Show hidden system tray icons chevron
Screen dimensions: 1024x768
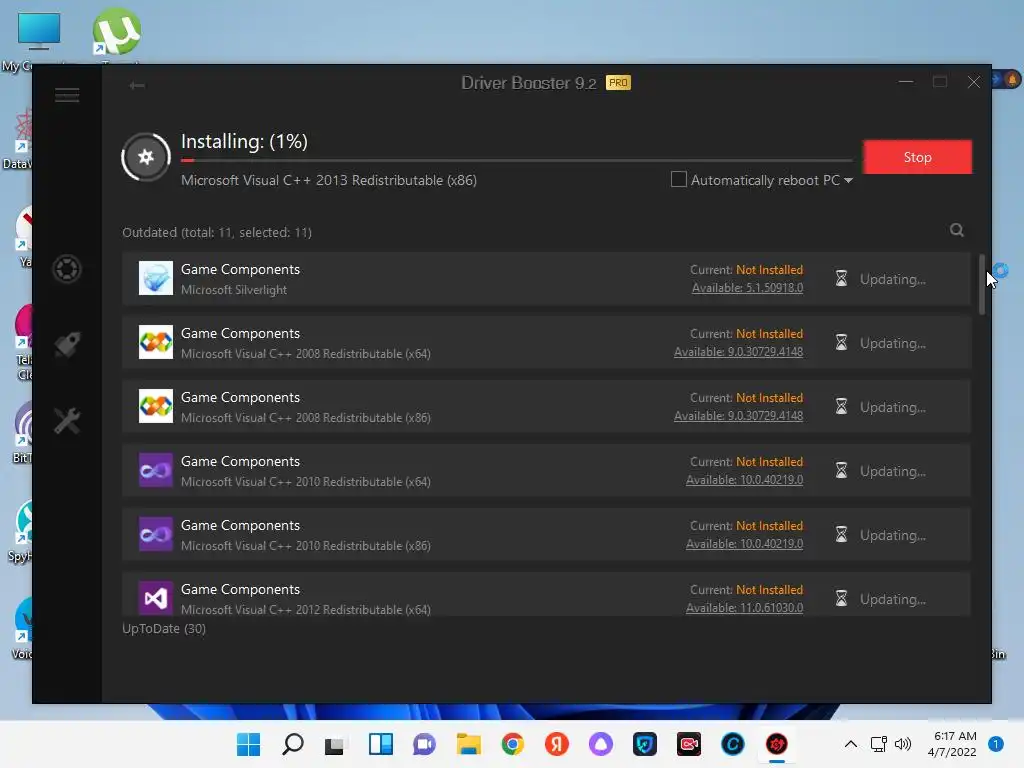click(851, 744)
